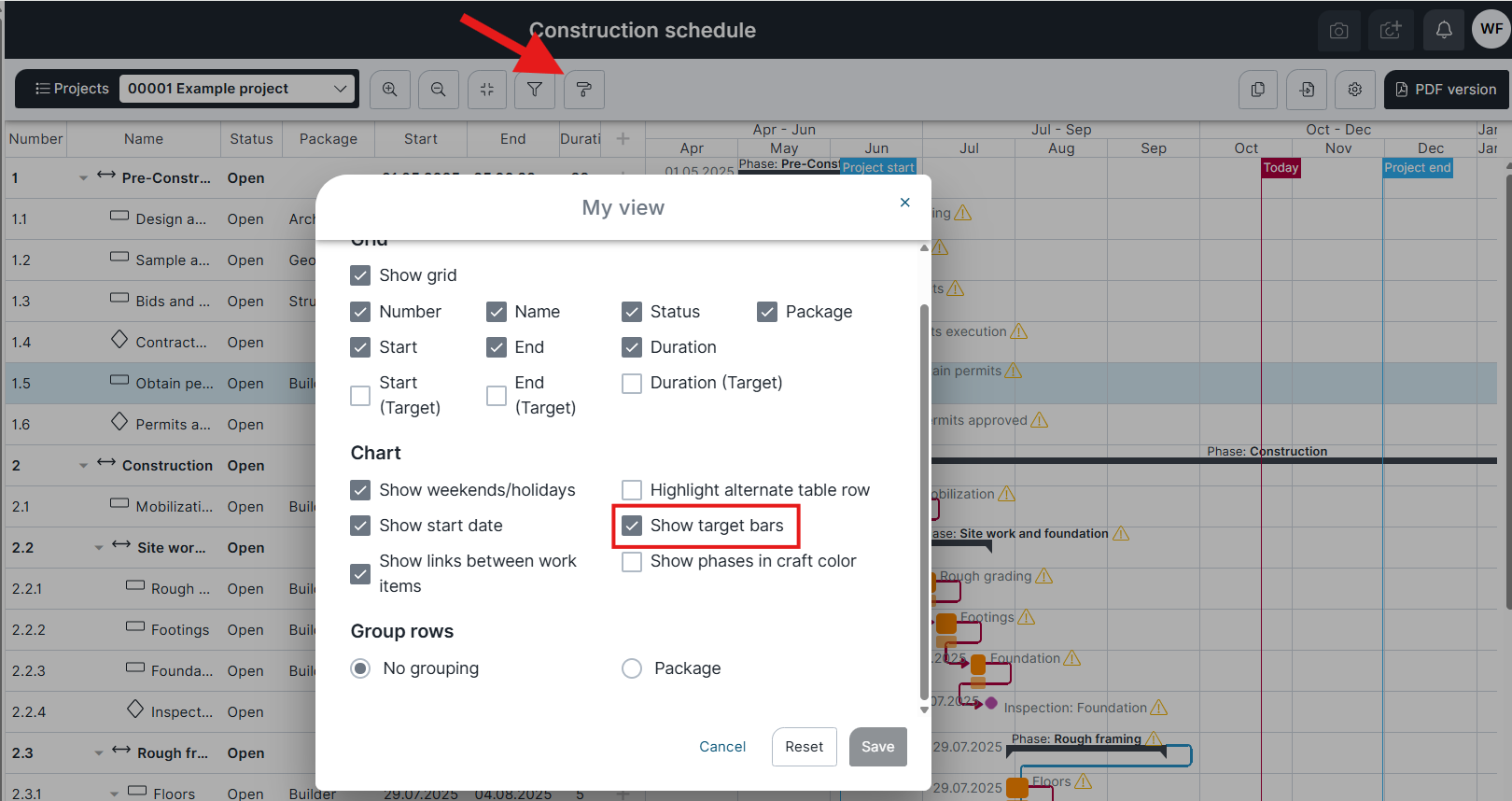This screenshot has width=1512, height=801.
Task: Click the zoom out magnifier icon
Action: coord(439,90)
